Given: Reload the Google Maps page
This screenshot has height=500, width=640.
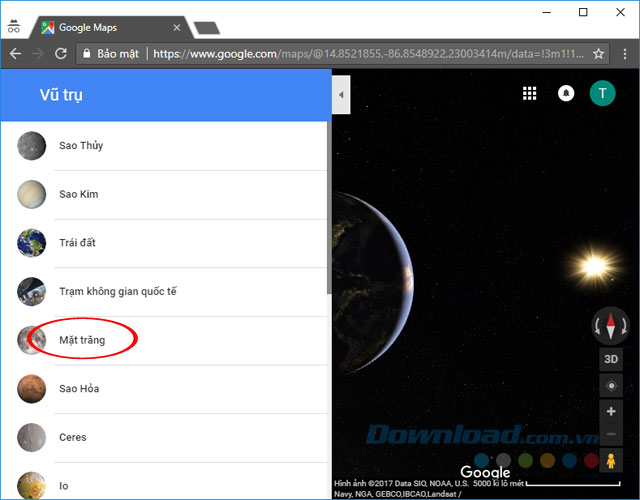Looking at the screenshot, I should (x=61, y=53).
